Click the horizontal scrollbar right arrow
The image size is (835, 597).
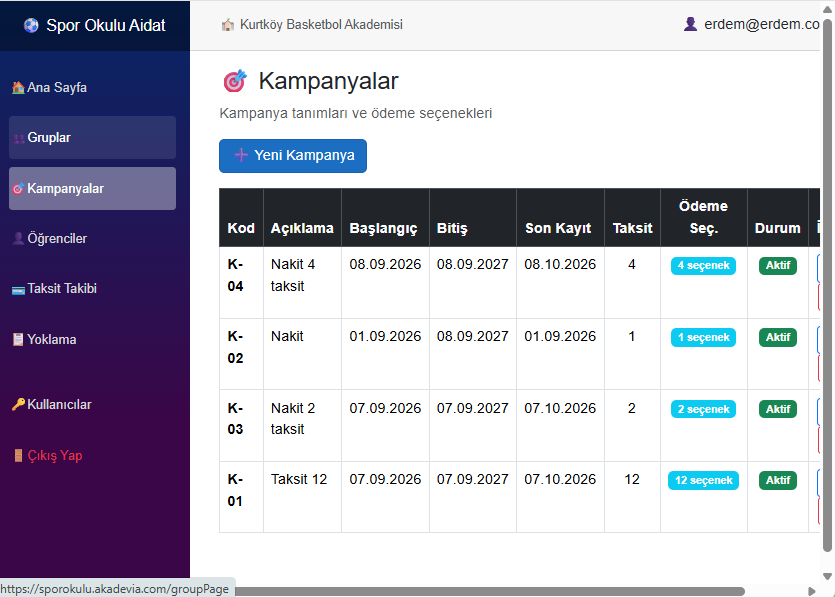812,591
